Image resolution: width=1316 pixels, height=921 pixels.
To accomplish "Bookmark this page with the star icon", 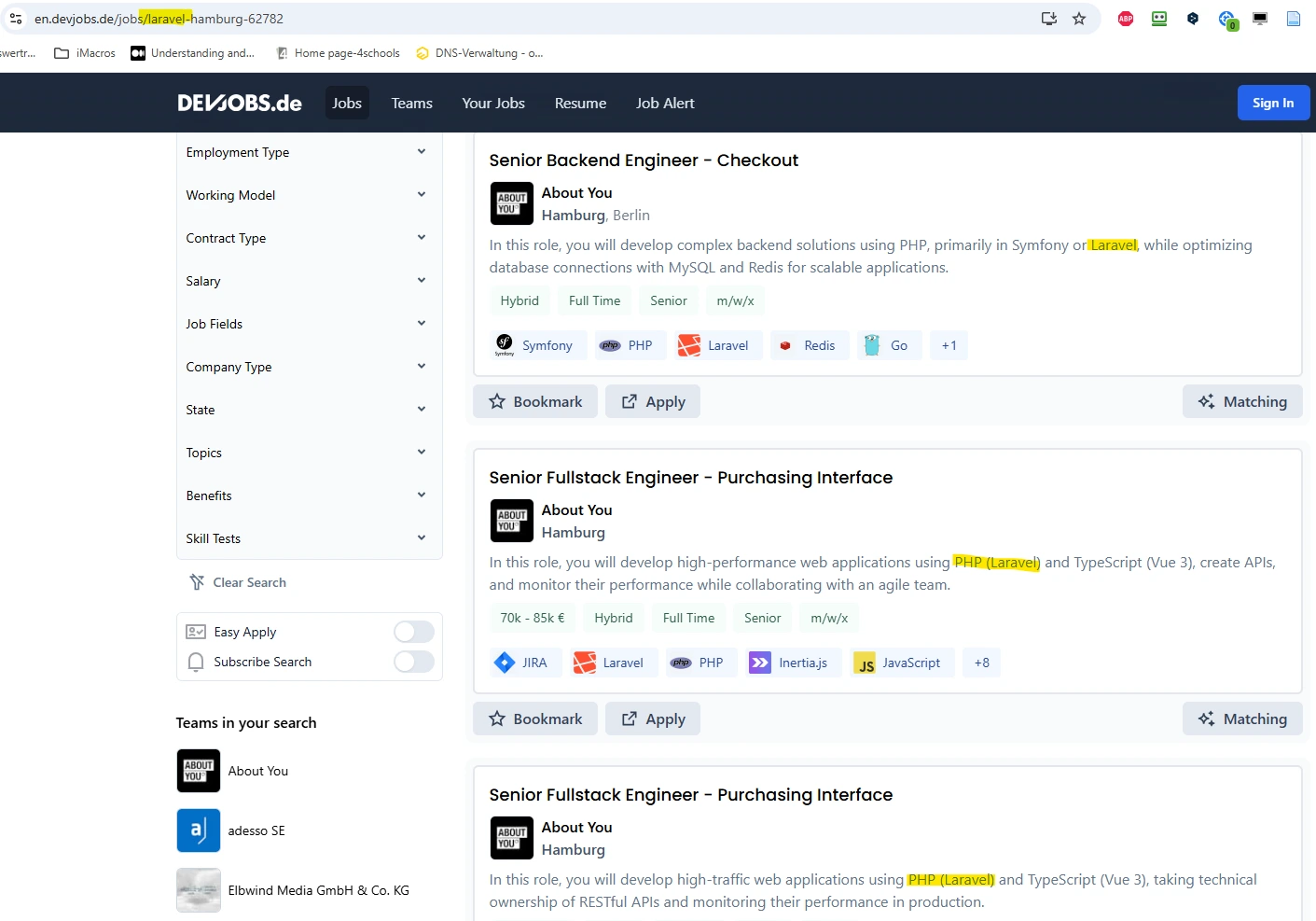I will click(x=1079, y=19).
